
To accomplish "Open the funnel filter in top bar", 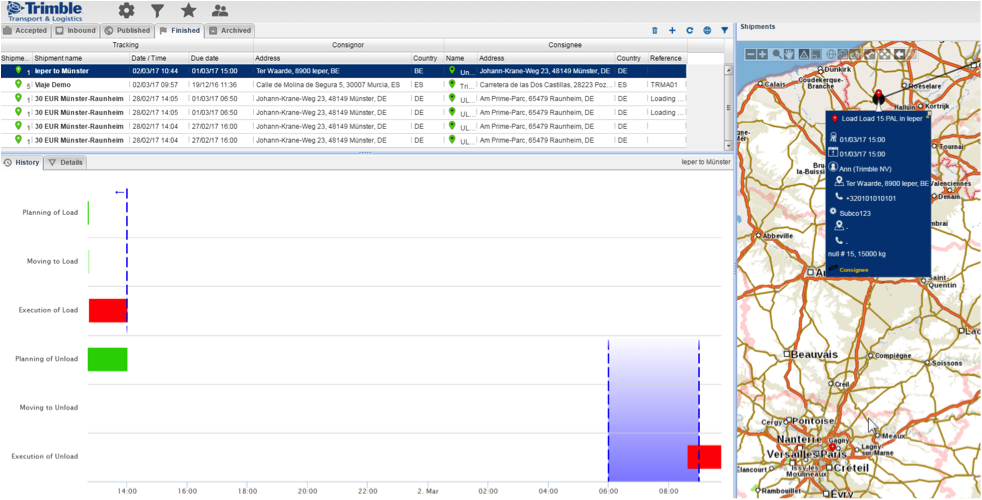I will [x=157, y=11].
